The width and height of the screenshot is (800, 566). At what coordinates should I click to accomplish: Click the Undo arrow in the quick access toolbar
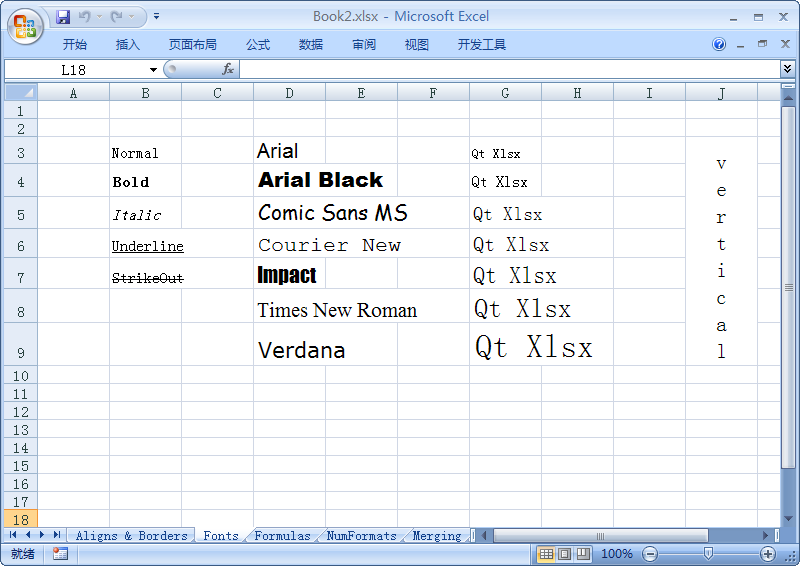(x=85, y=17)
